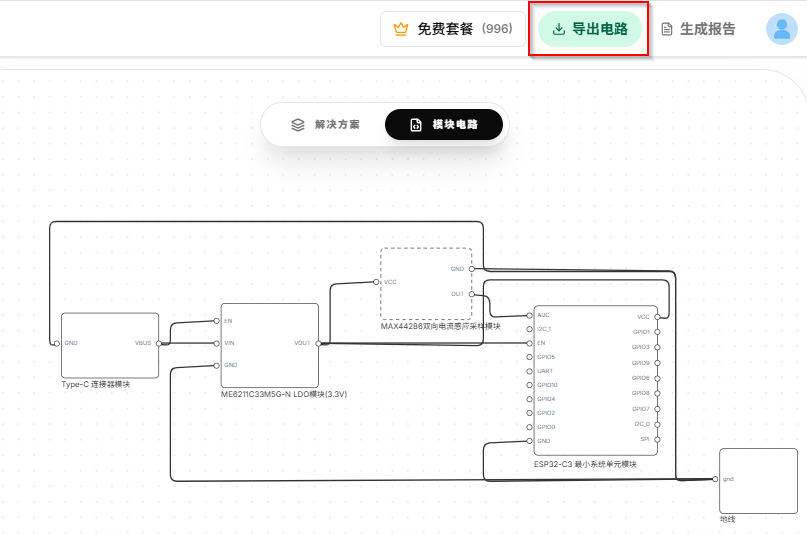Click the VBUS pin on Type-C module
This screenshot has width=807, height=534.
[159, 344]
